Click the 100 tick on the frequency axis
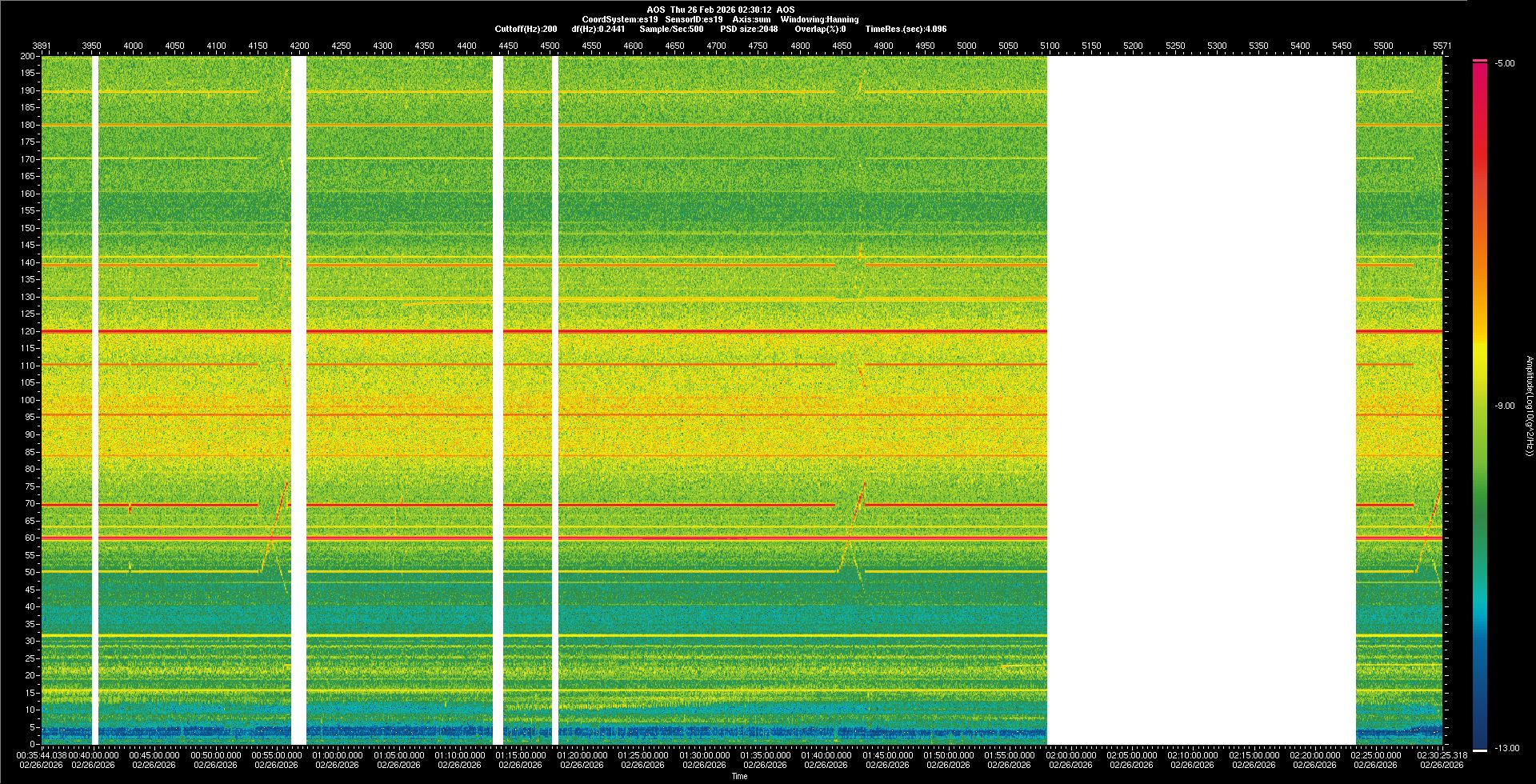The height and width of the screenshot is (784, 1536). pyautogui.click(x=28, y=400)
